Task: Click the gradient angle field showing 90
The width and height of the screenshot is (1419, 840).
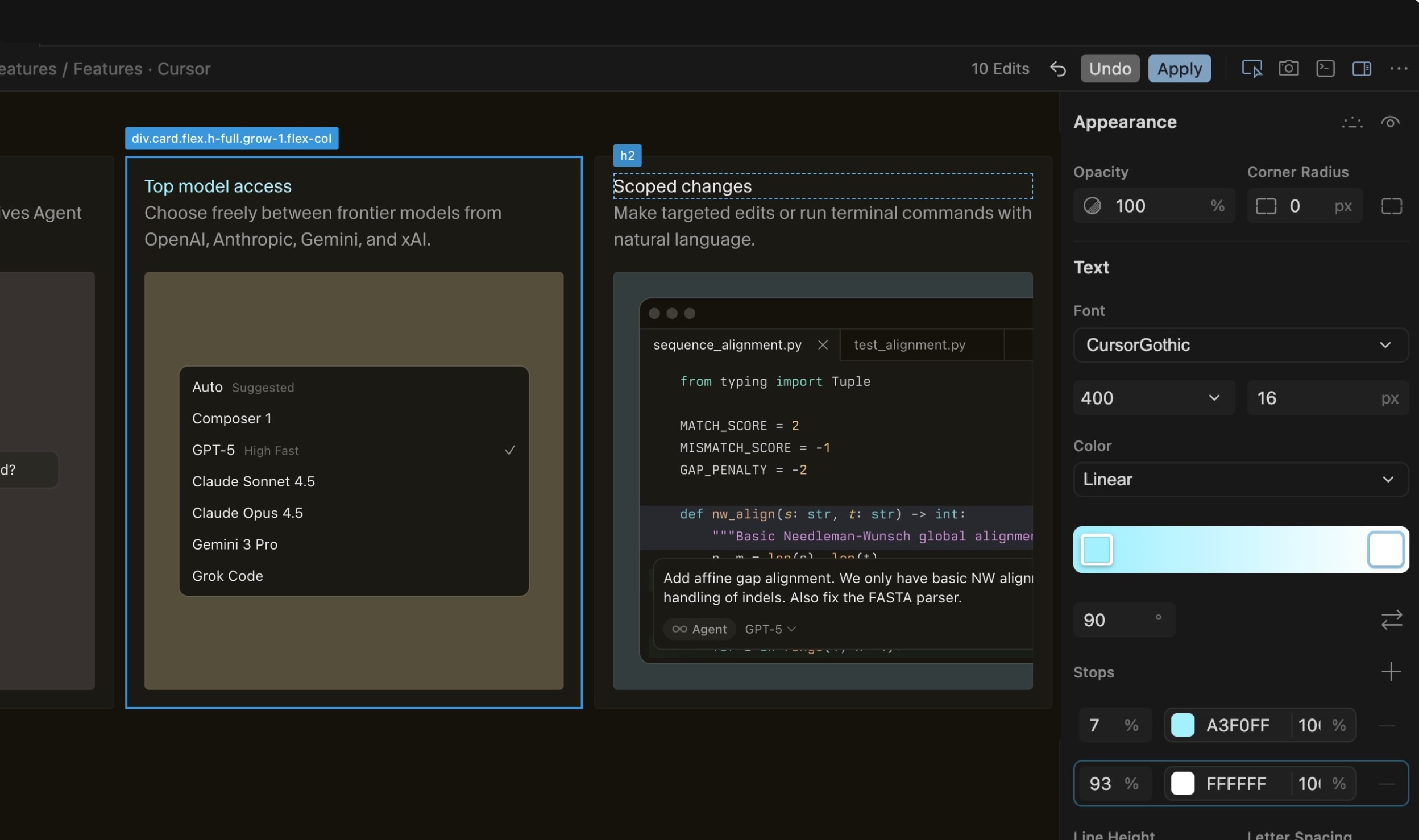Action: point(1123,619)
